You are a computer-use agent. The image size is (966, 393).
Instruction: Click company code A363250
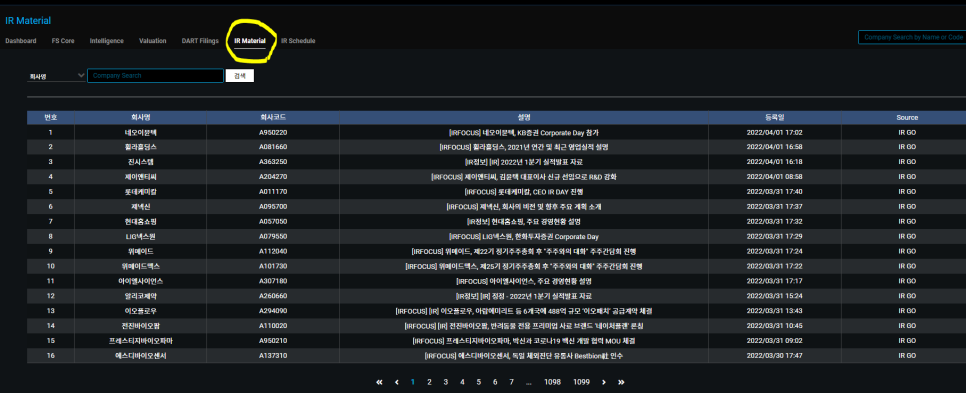click(273, 162)
